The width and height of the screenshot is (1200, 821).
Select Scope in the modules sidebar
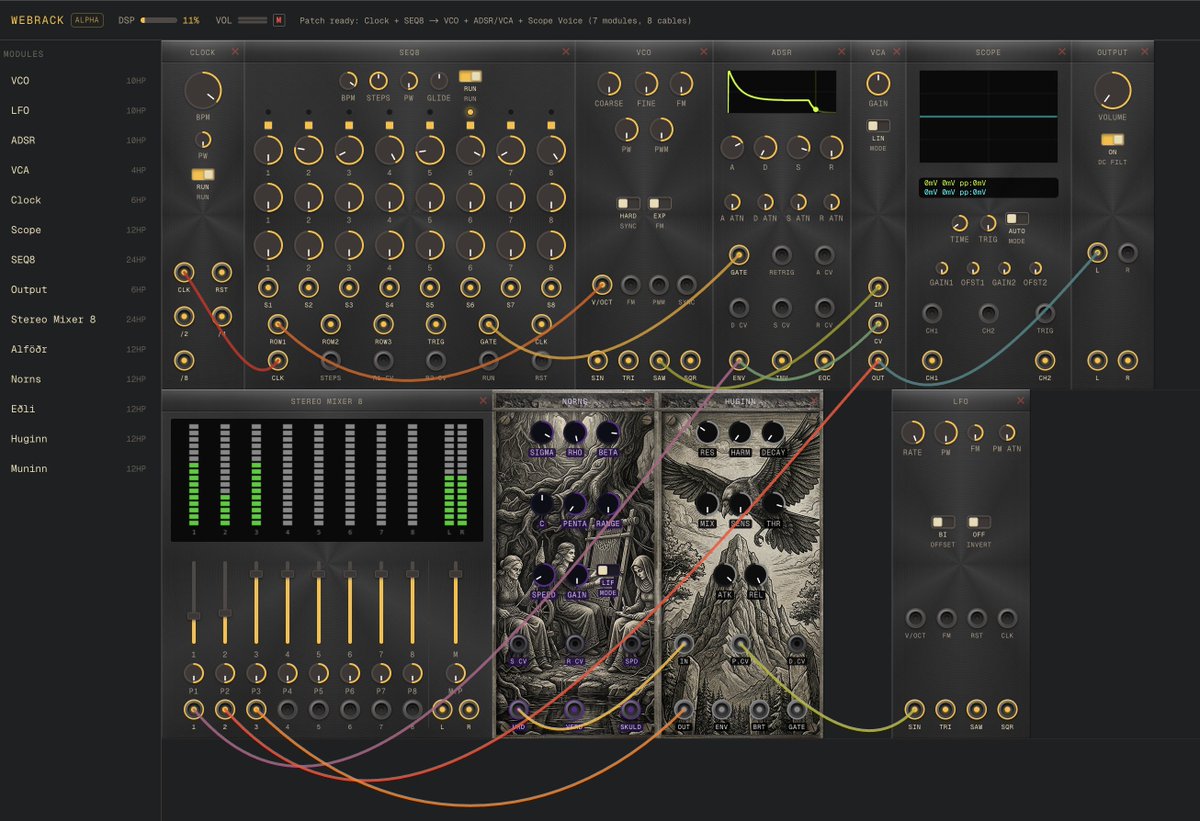click(x=80, y=230)
